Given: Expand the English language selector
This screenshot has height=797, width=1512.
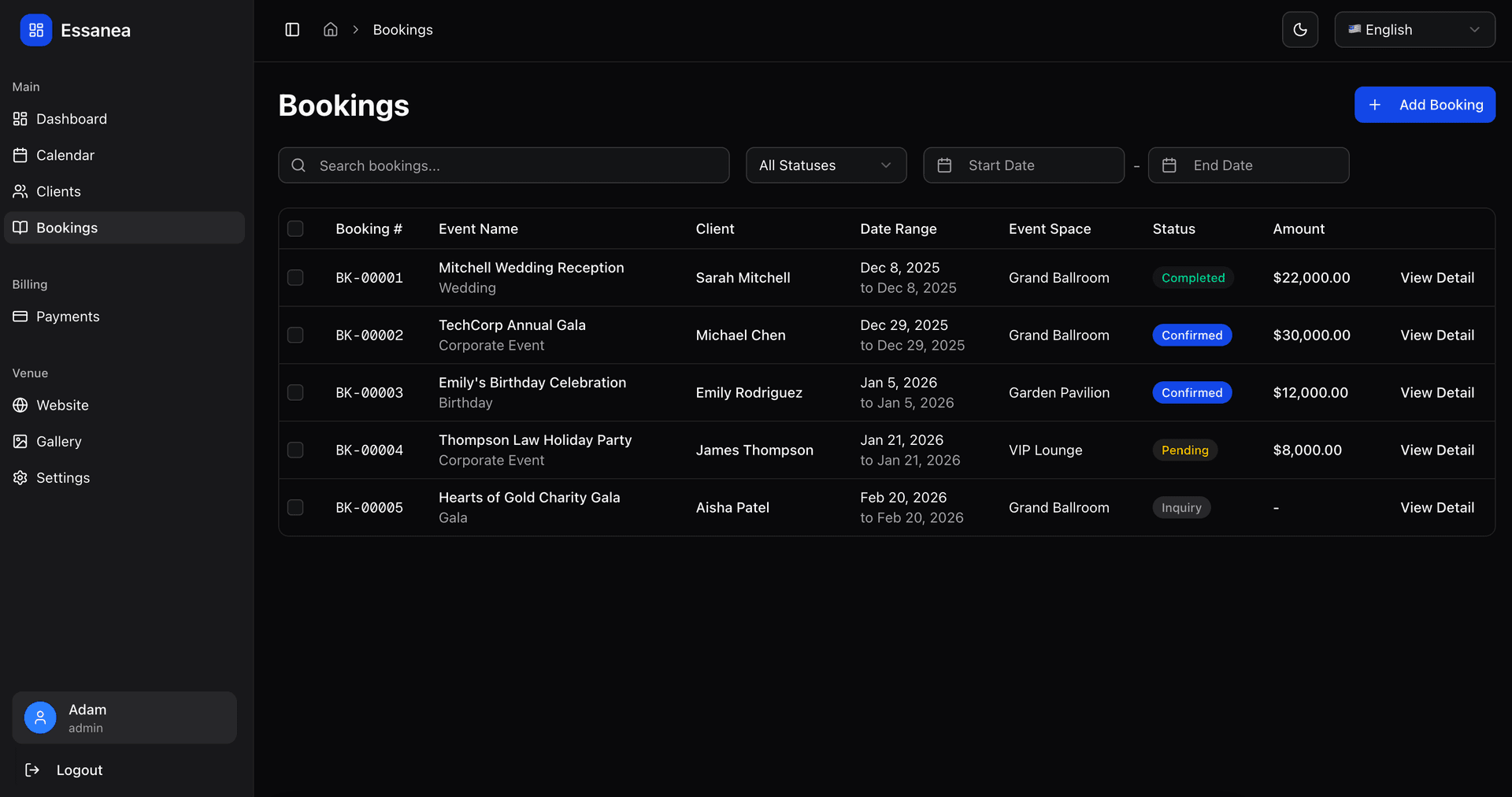Looking at the screenshot, I should [1414, 30].
